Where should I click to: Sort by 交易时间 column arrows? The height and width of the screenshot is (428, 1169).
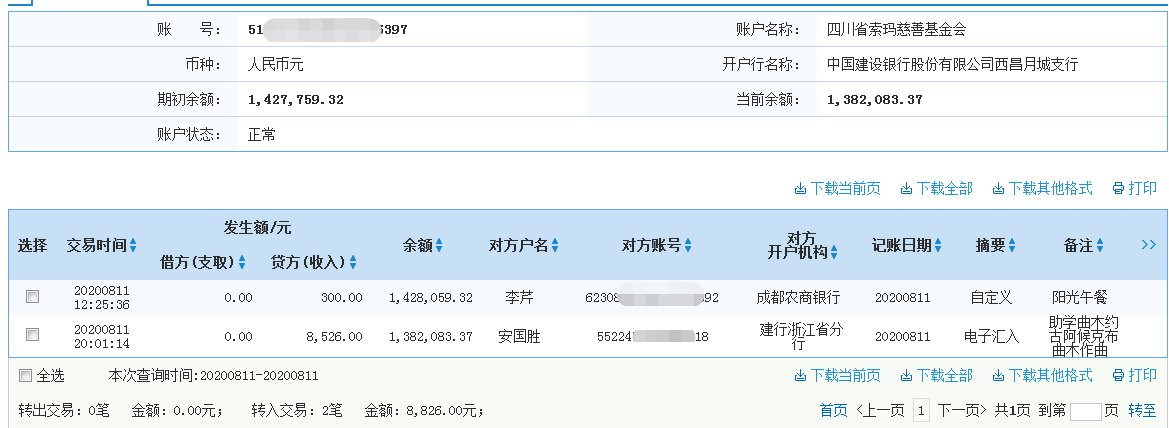tap(133, 245)
